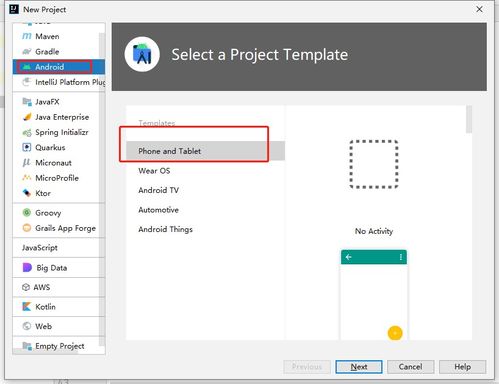499x384 pixels.
Task: Switch to Android Things templates
Action: 205,229
